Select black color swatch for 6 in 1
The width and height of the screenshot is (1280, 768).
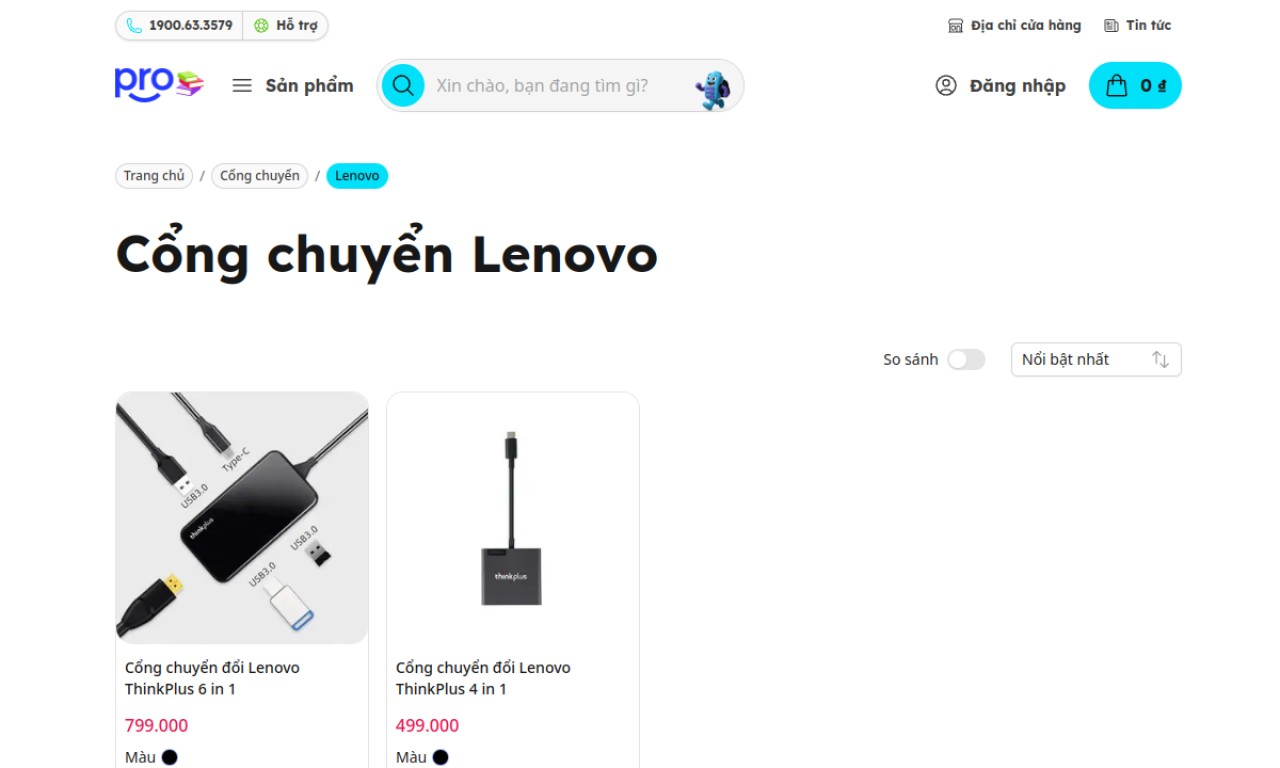click(170, 758)
